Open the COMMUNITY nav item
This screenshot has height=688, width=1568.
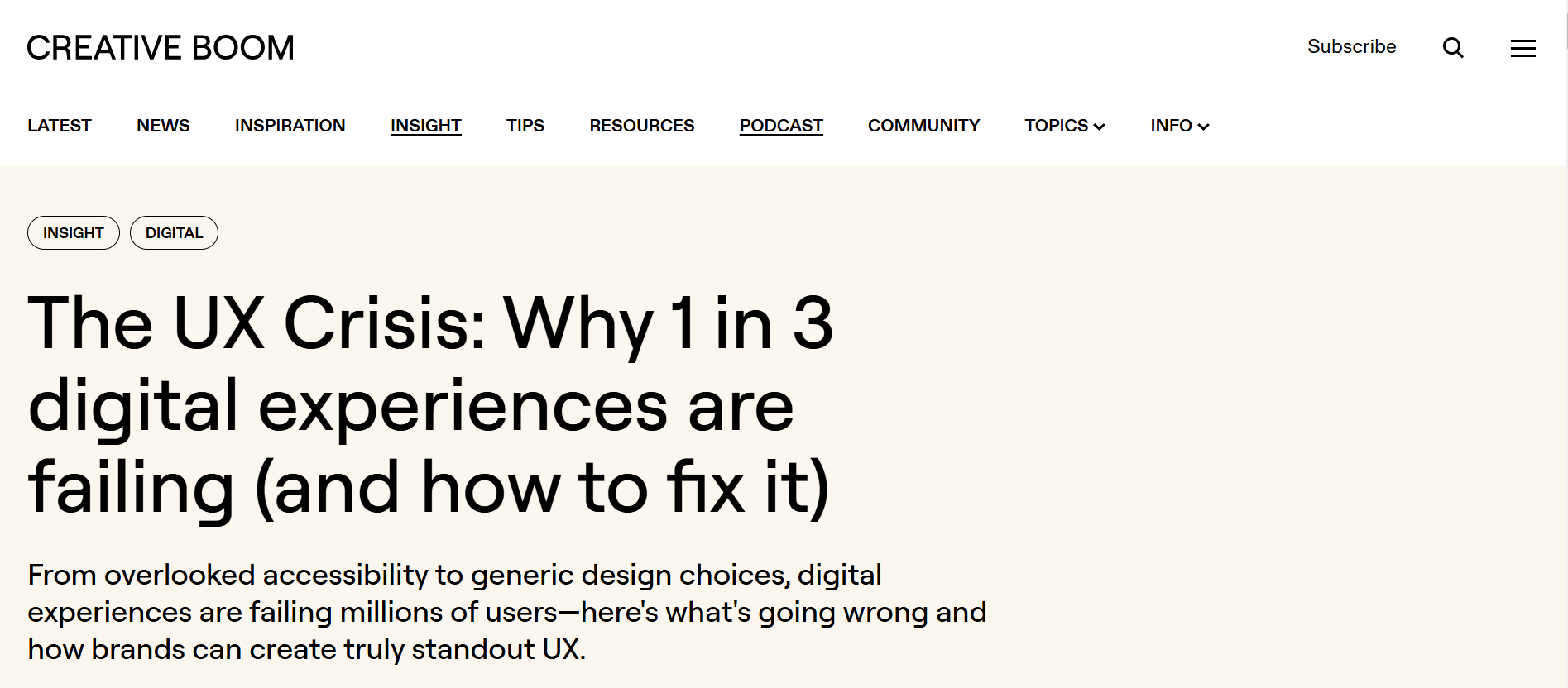point(923,126)
